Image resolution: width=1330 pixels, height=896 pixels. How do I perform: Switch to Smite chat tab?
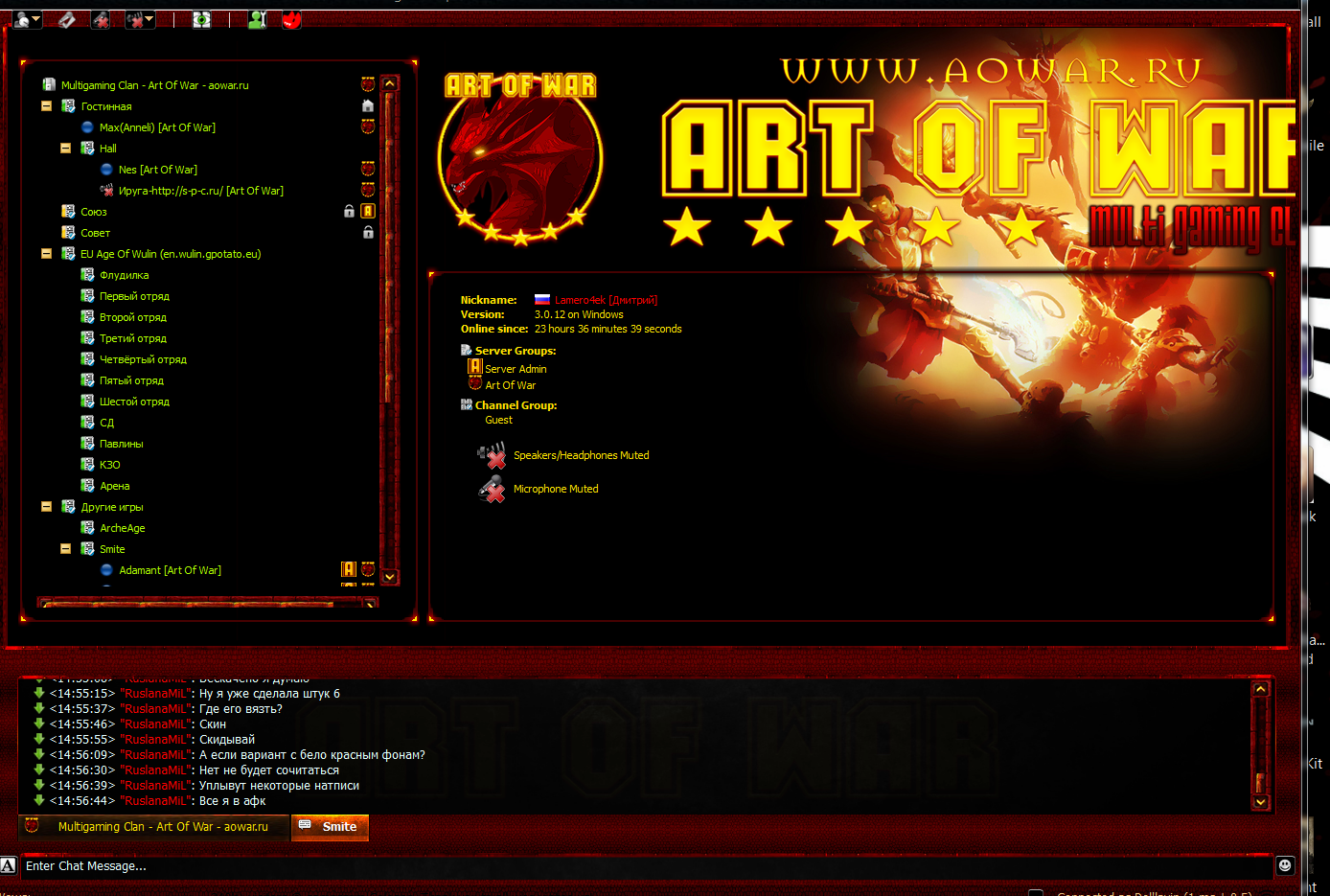[x=330, y=827]
